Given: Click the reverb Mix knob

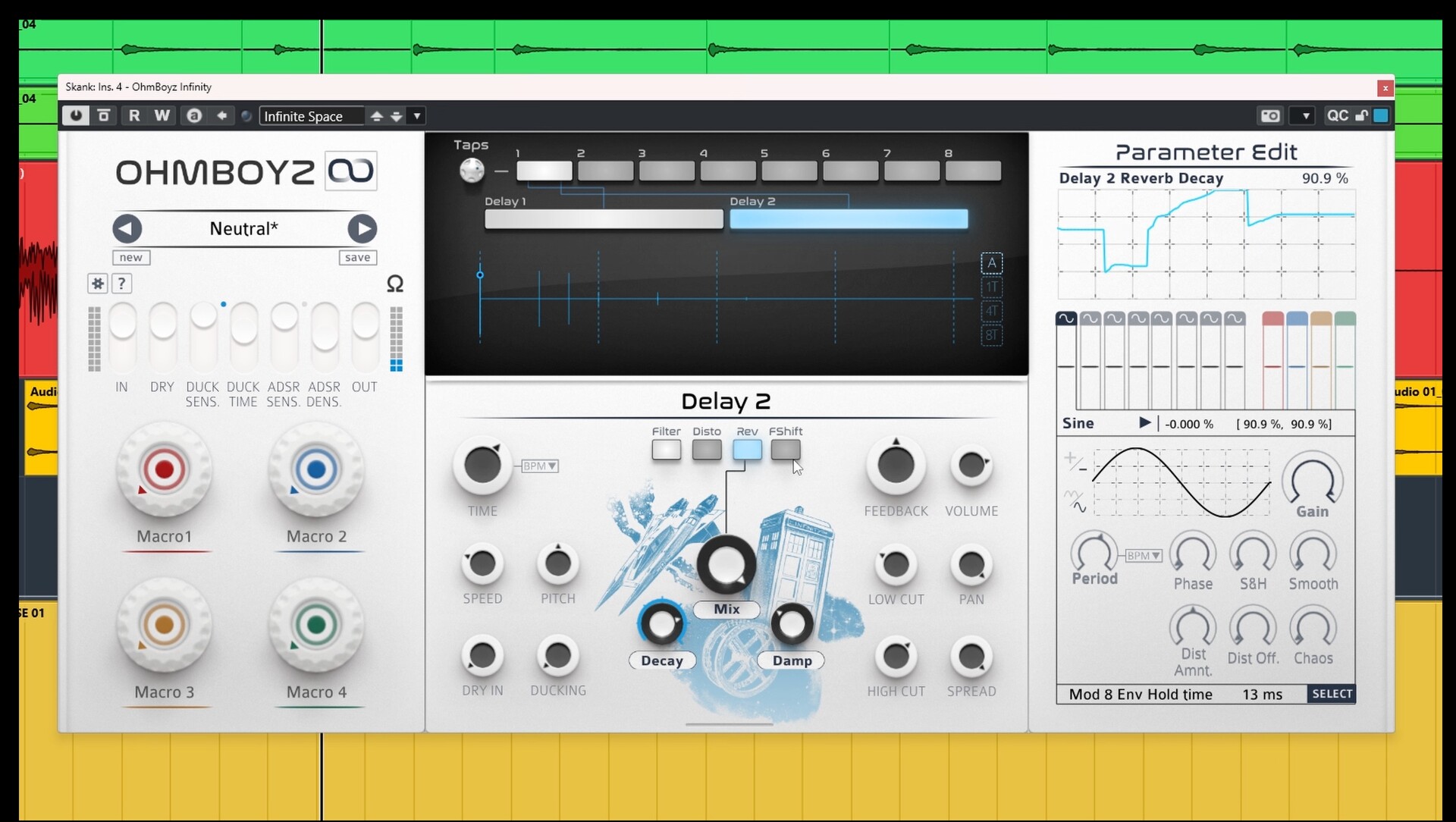Looking at the screenshot, I should 726,564.
